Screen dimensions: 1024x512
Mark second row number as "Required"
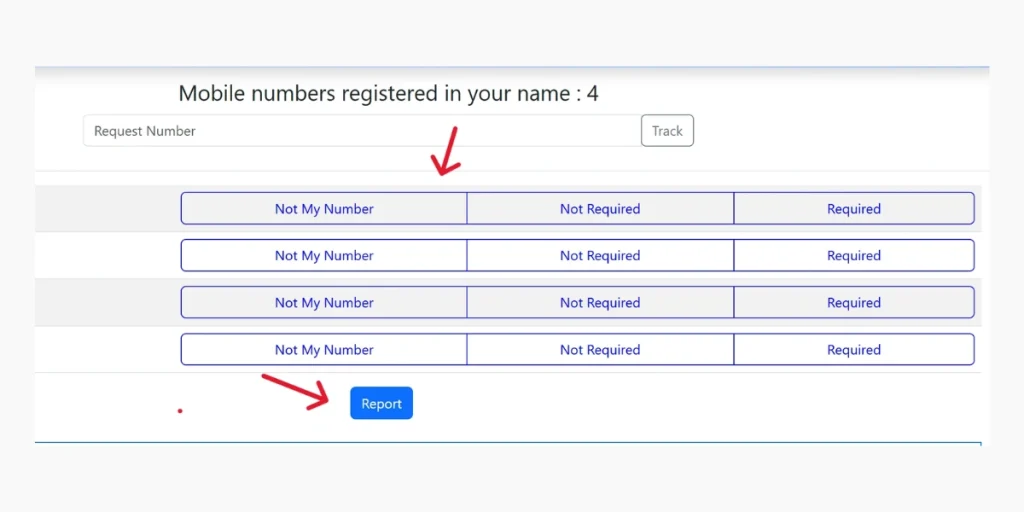854,256
